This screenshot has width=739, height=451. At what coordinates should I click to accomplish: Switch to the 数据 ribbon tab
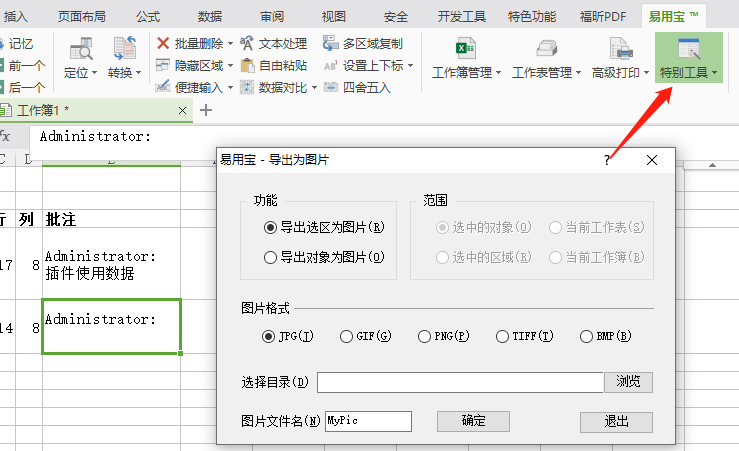tap(210, 17)
